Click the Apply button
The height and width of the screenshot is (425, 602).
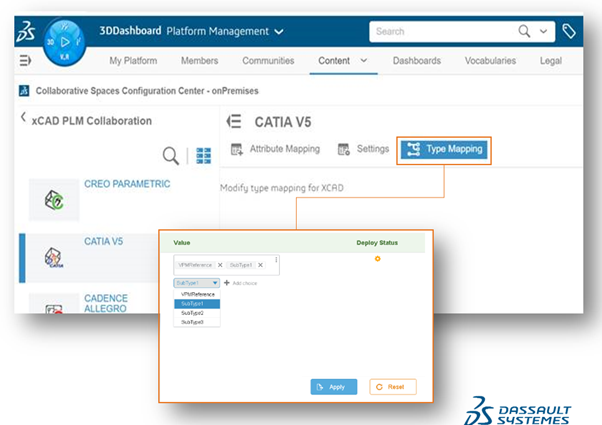(333, 387)
